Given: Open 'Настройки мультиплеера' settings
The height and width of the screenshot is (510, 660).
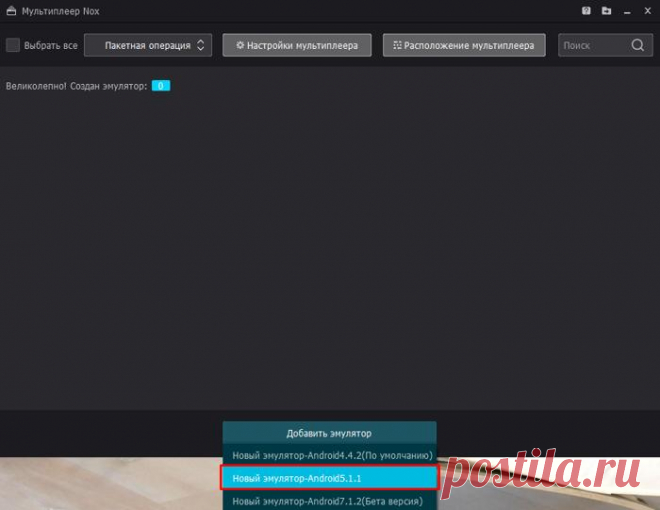Looking at the screenshot, I should pos(297,45).
